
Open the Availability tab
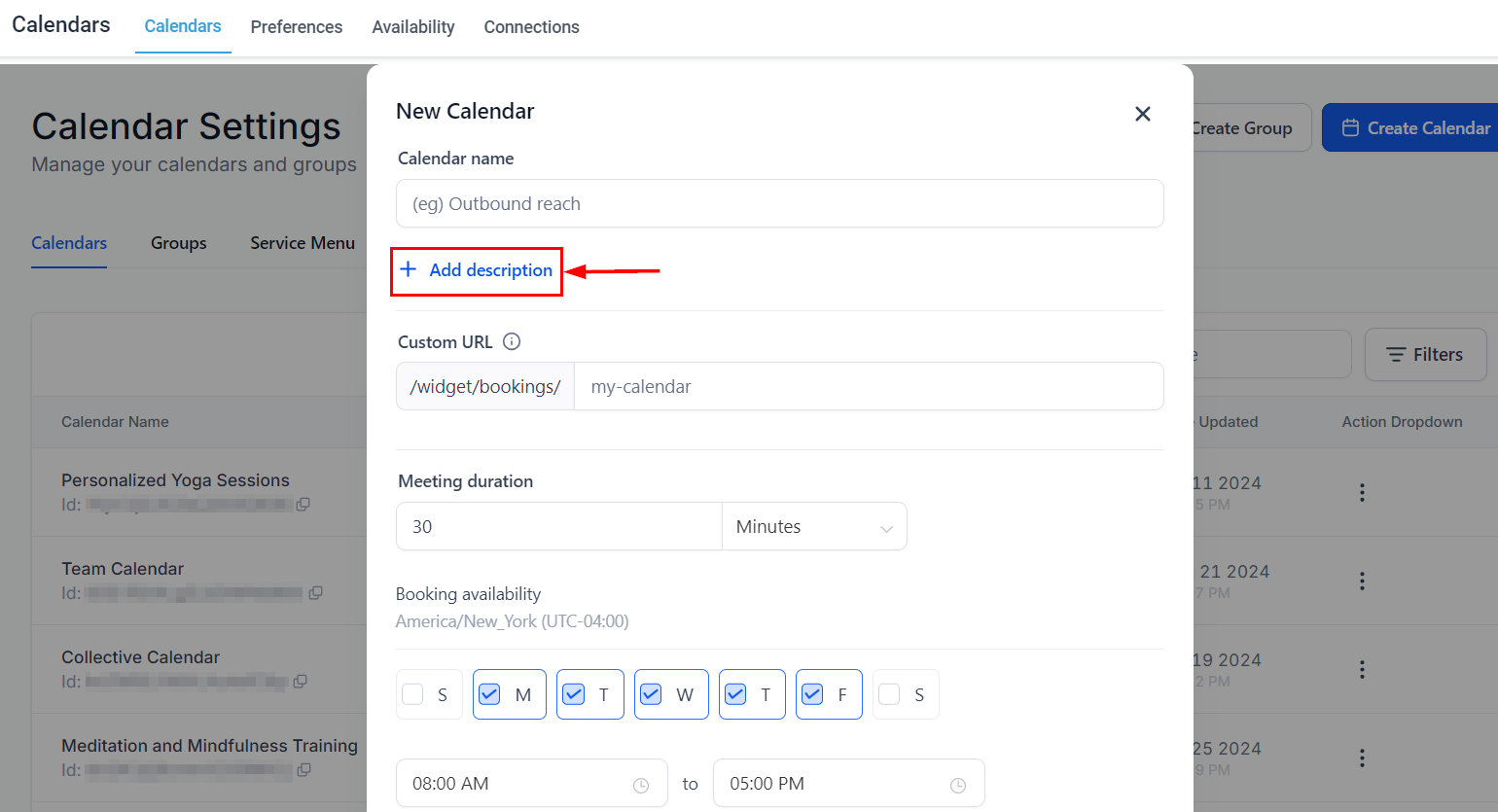click(x=413, y=27)
